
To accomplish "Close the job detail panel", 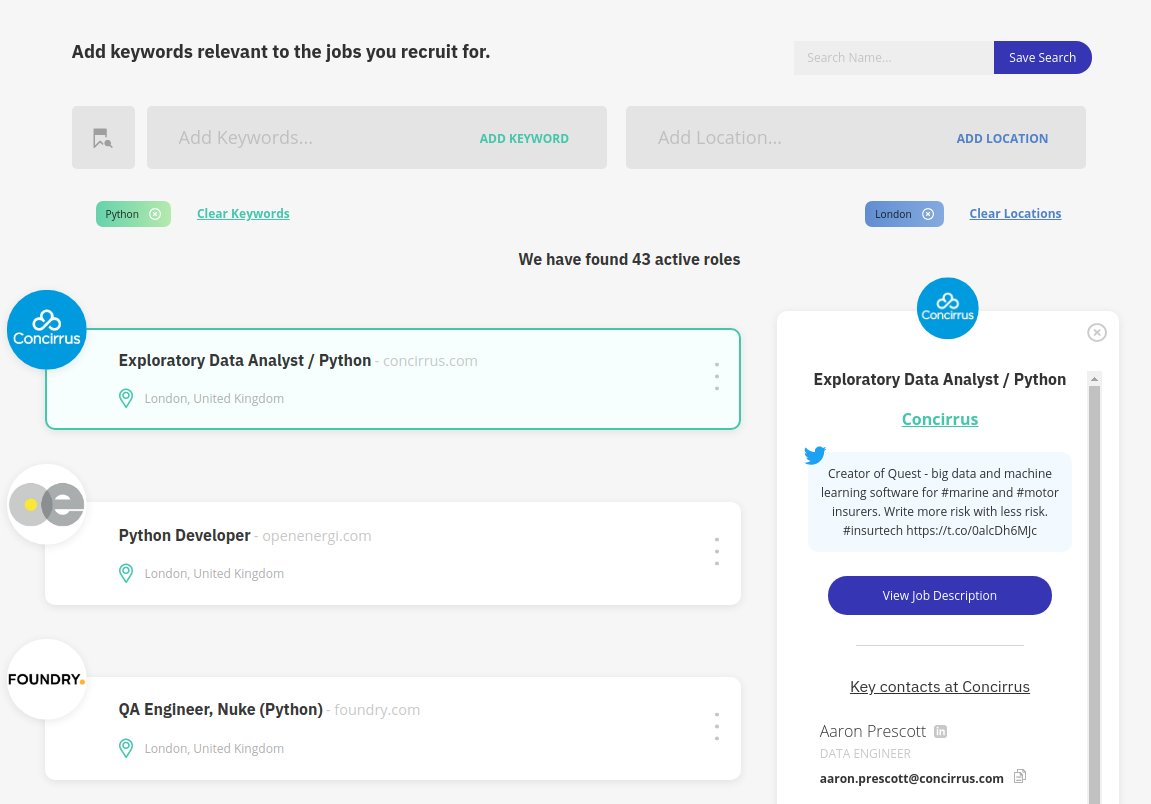I will click(x=1097, y=333).
